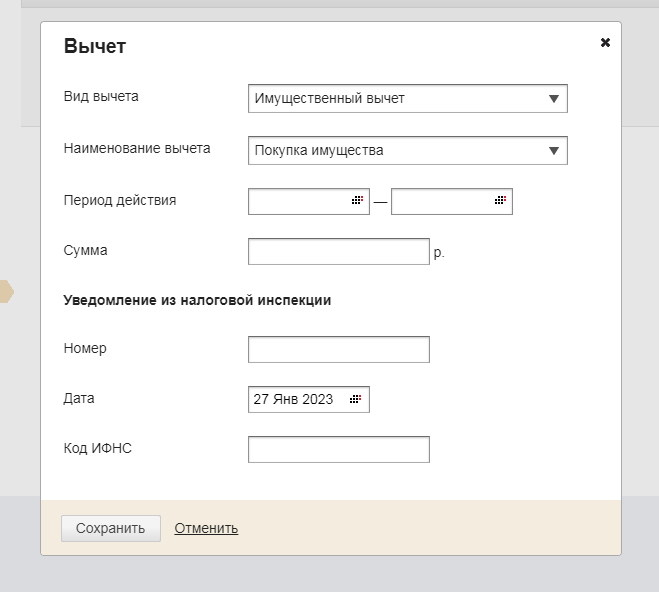Focus the period start date field
This screenshot has width=659, height=592.
298,201
